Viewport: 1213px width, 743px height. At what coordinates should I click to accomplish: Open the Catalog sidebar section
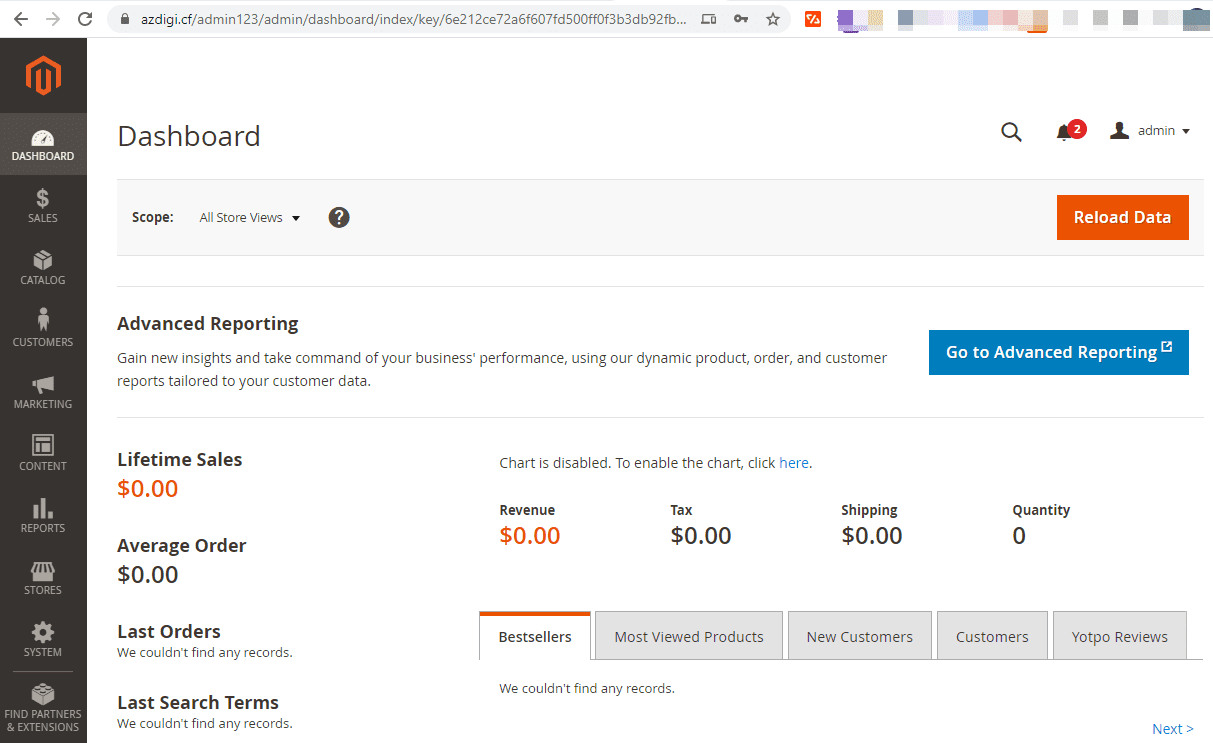tap(43, 268)
